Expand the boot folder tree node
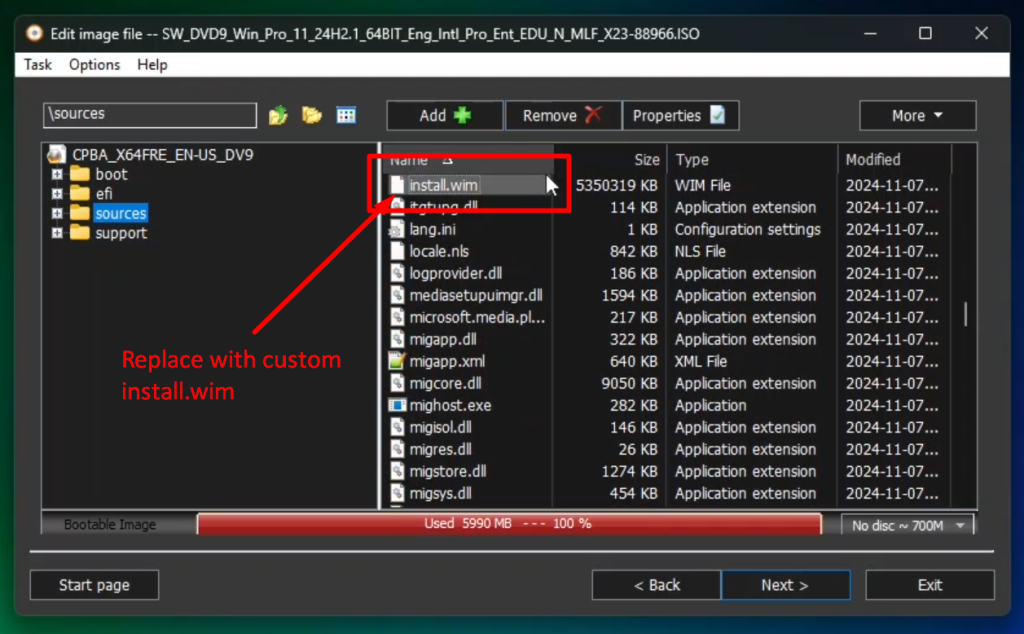 pos(57,175)
